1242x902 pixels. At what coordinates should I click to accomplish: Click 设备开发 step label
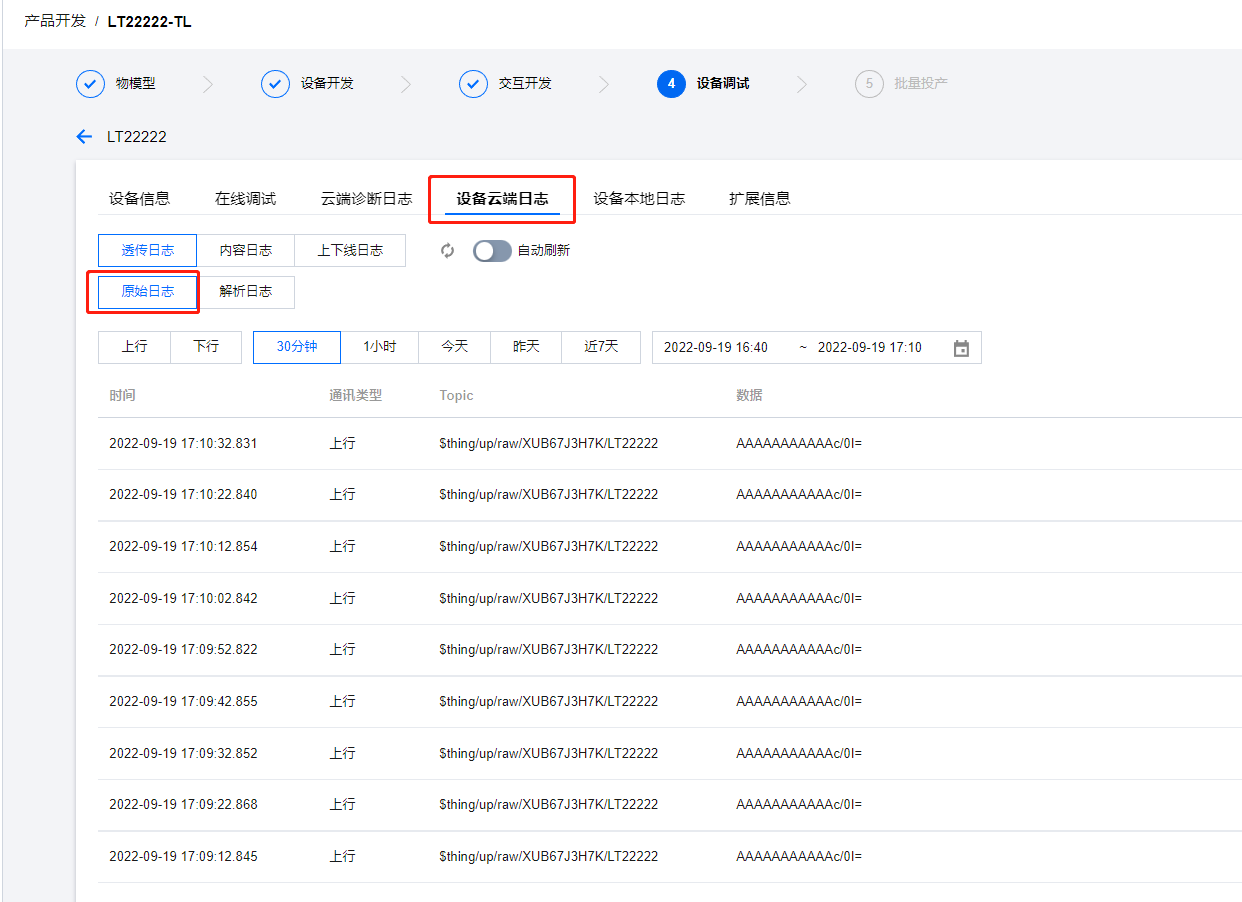(327, 84)
